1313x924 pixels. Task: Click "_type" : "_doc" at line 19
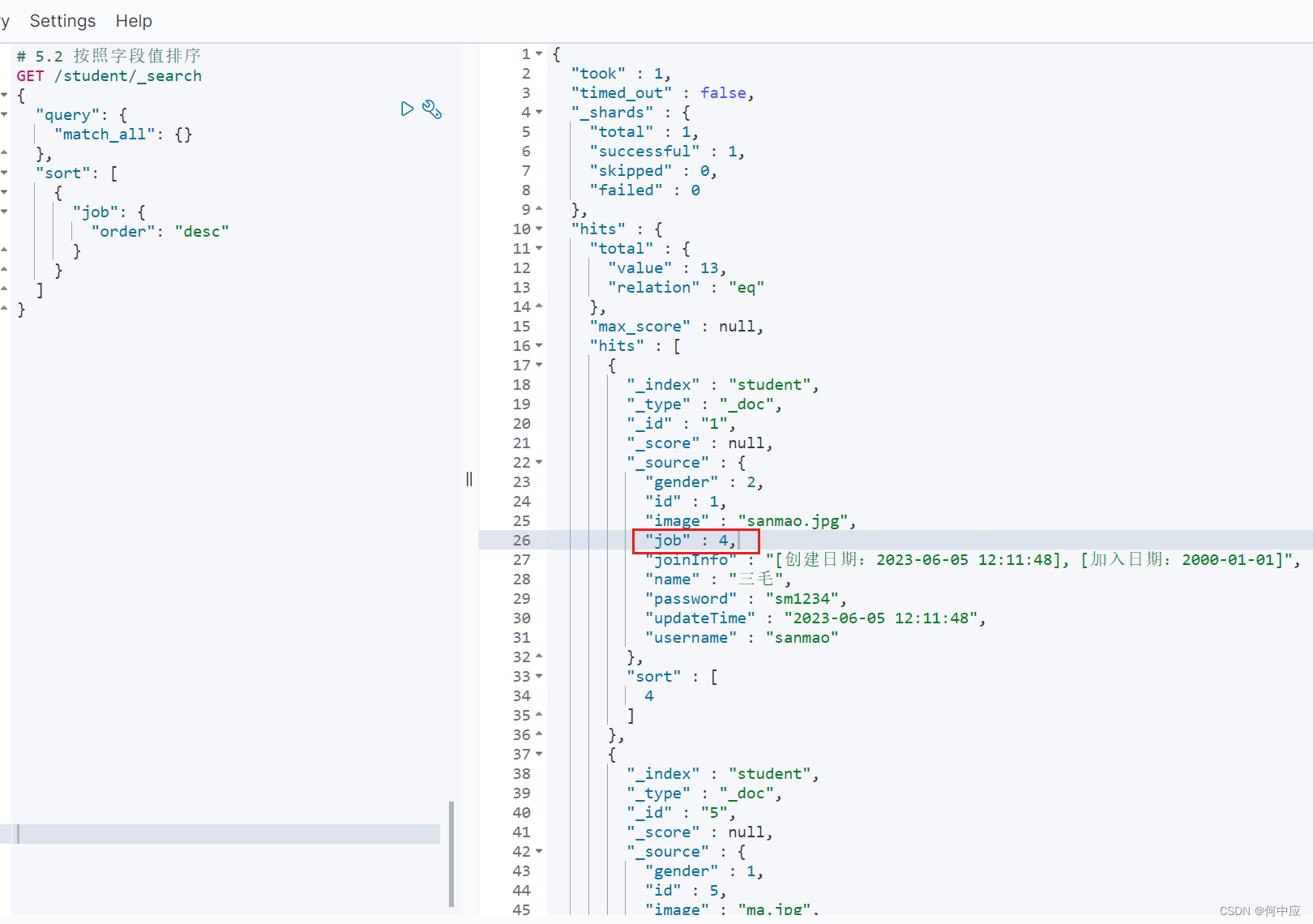tap(704, 404)
